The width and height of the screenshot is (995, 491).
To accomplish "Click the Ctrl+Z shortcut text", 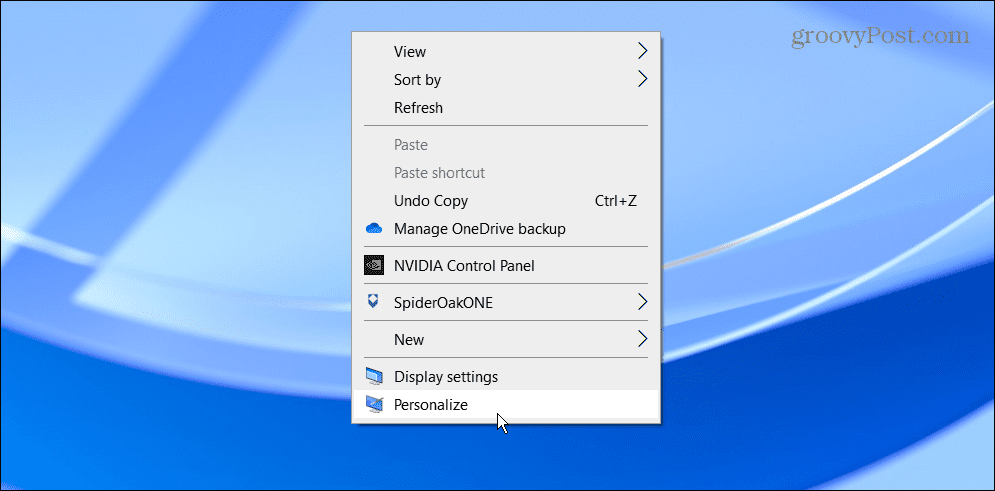I will [x=616, y=201].
